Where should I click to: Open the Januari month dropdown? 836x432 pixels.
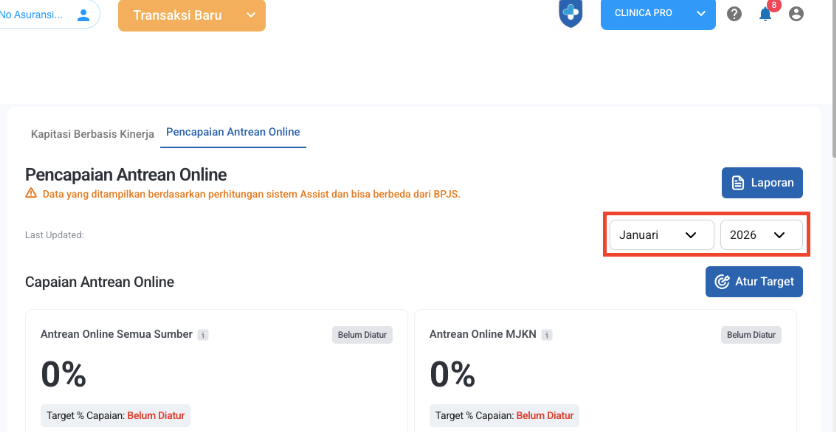click(x=659, y=235)
